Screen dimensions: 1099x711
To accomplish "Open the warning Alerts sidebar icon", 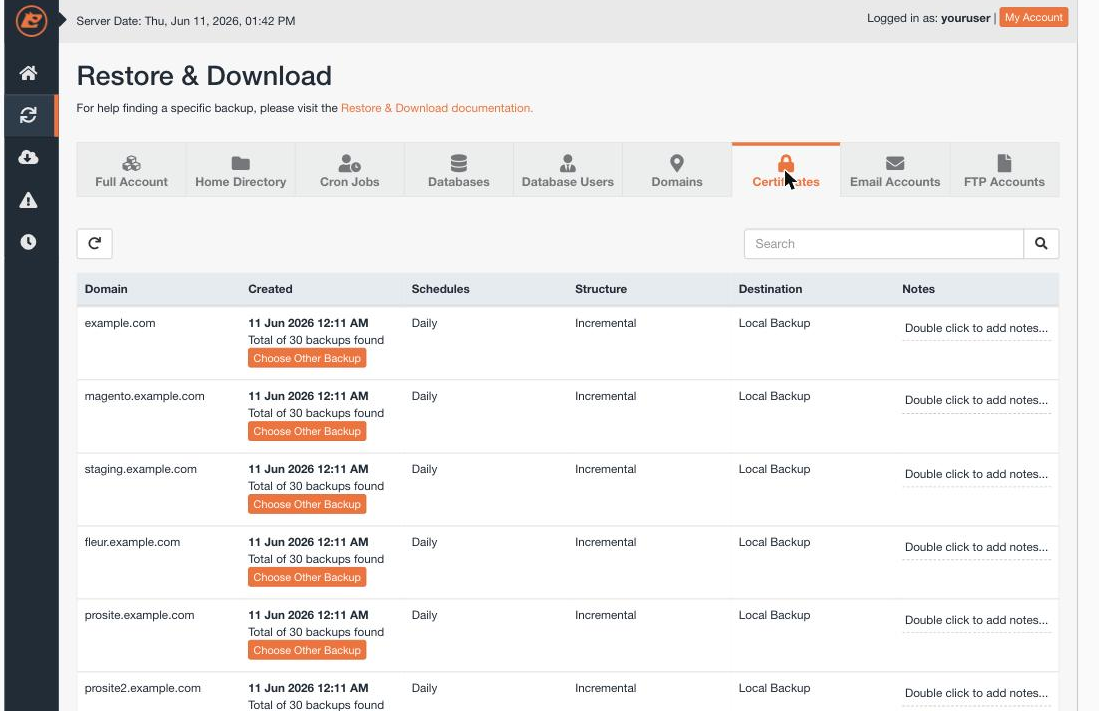I will tap(28, 200).
